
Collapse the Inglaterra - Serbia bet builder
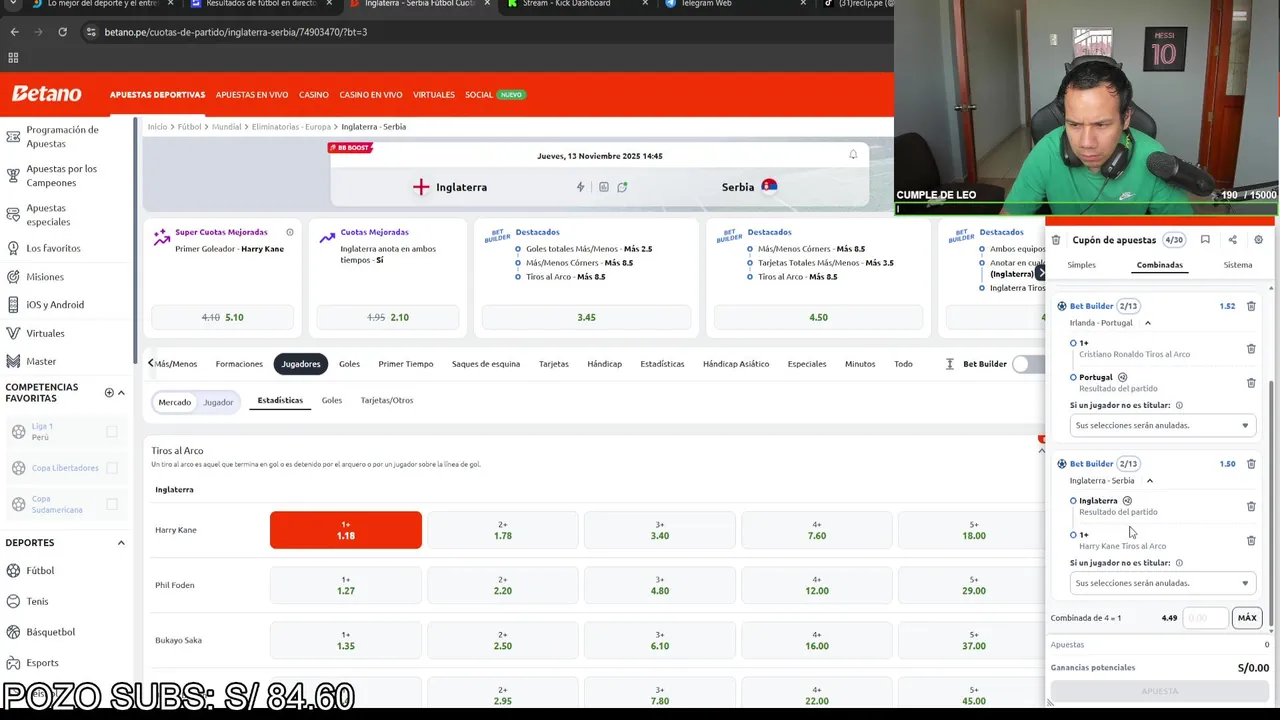1150,481
